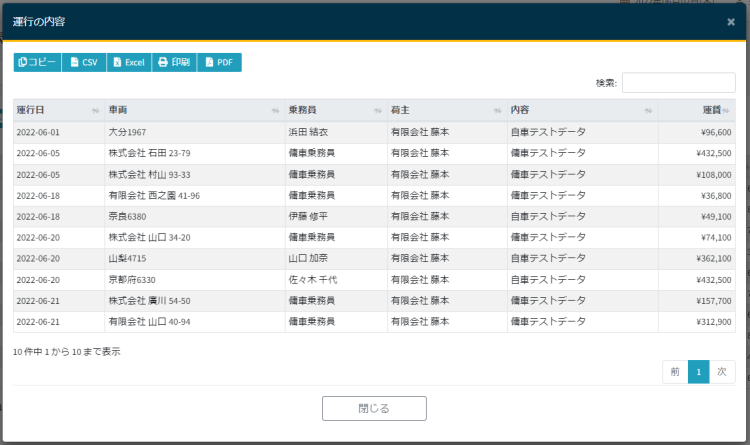Image resolution: width=750 pixels, height=445 pixels.
Task: Close dialog with the X icon
Action: 730,21
